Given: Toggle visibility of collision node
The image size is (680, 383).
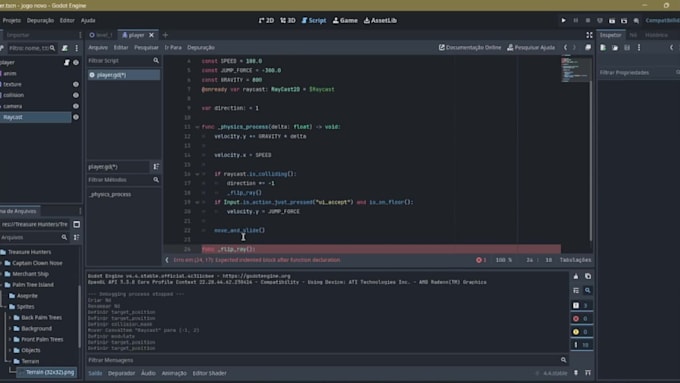Looking at the screenshot, I should point(76,95).
